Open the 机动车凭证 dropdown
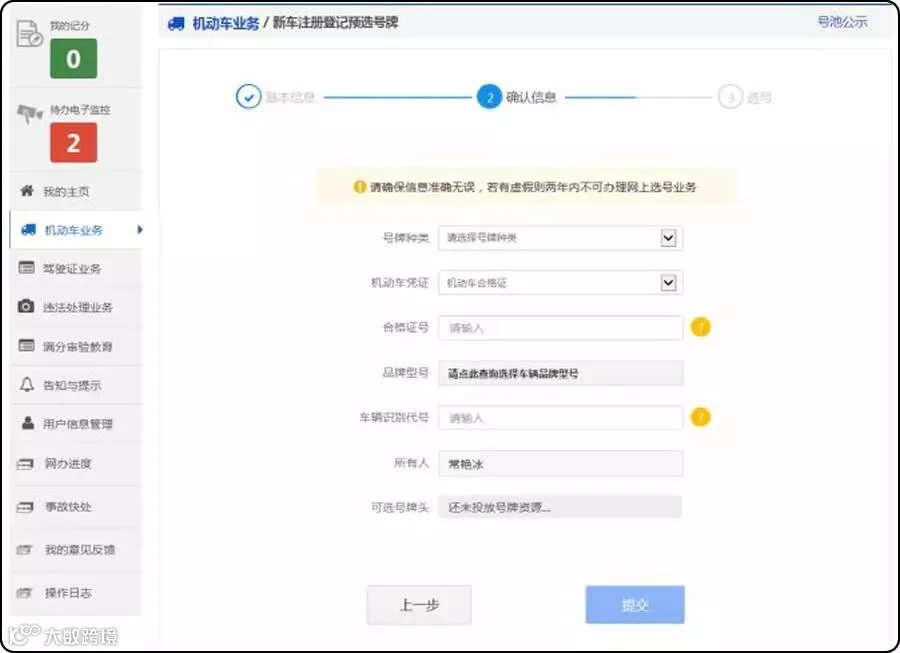Viewport: 900px width, 653px height. [560, 282]
